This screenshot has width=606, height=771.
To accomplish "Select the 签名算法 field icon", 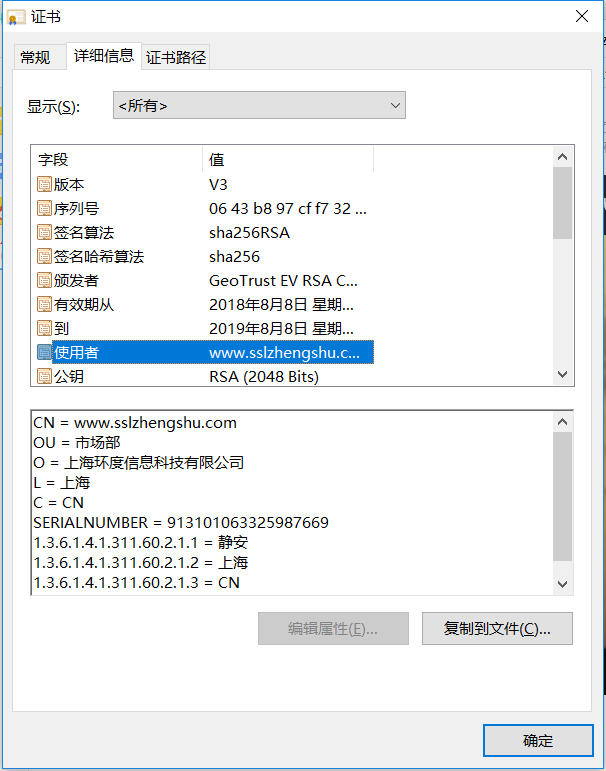I will pos(44,233).
